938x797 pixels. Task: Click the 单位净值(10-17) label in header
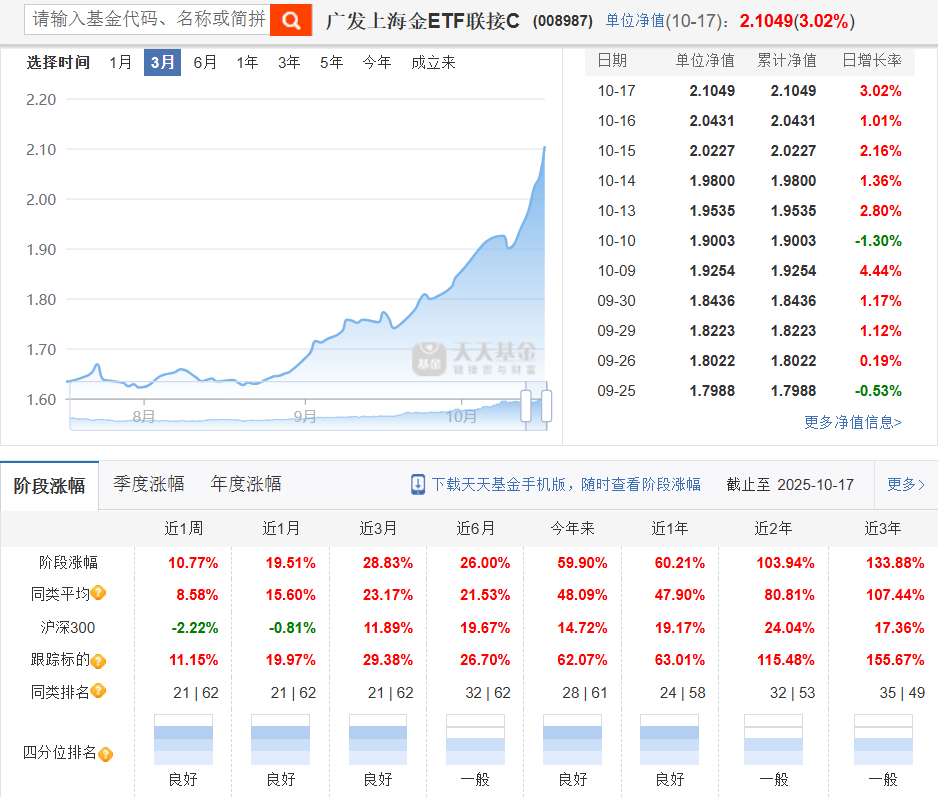668,21
